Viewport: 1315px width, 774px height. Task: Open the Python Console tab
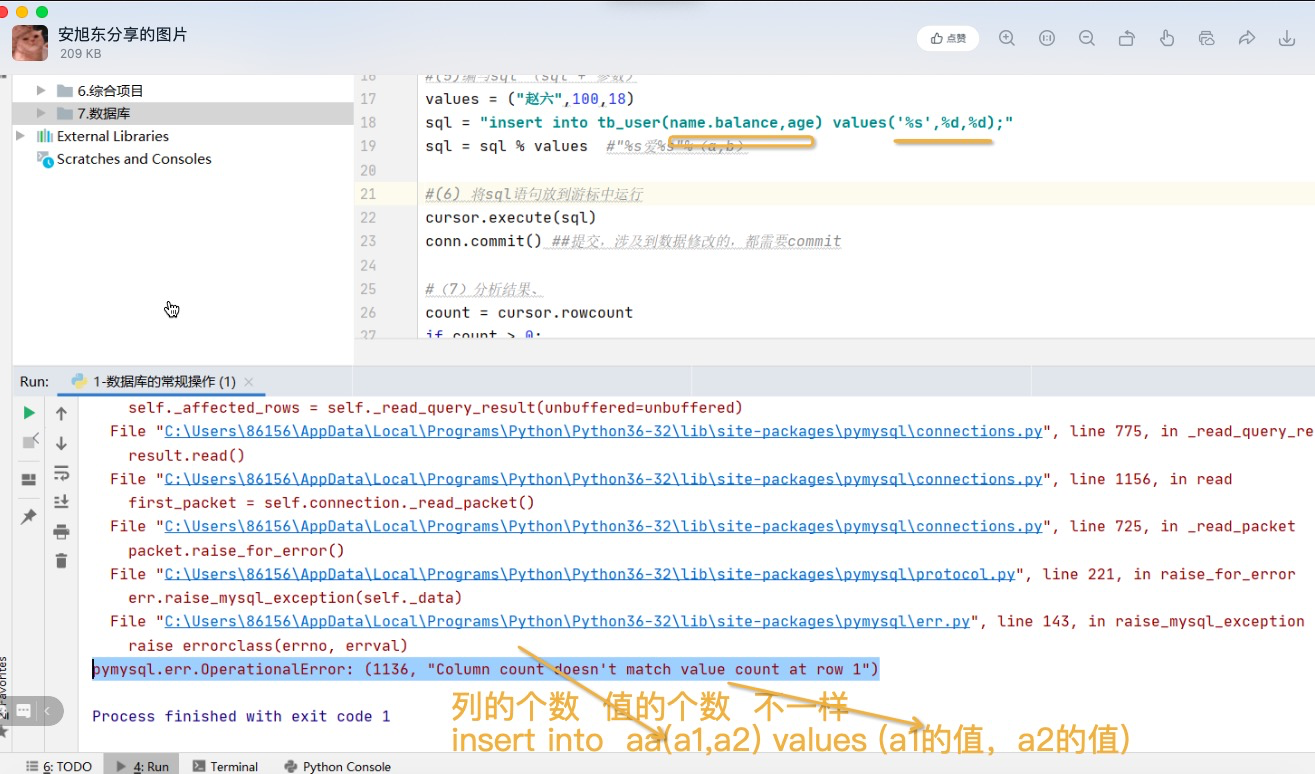[x=338, y=766]
